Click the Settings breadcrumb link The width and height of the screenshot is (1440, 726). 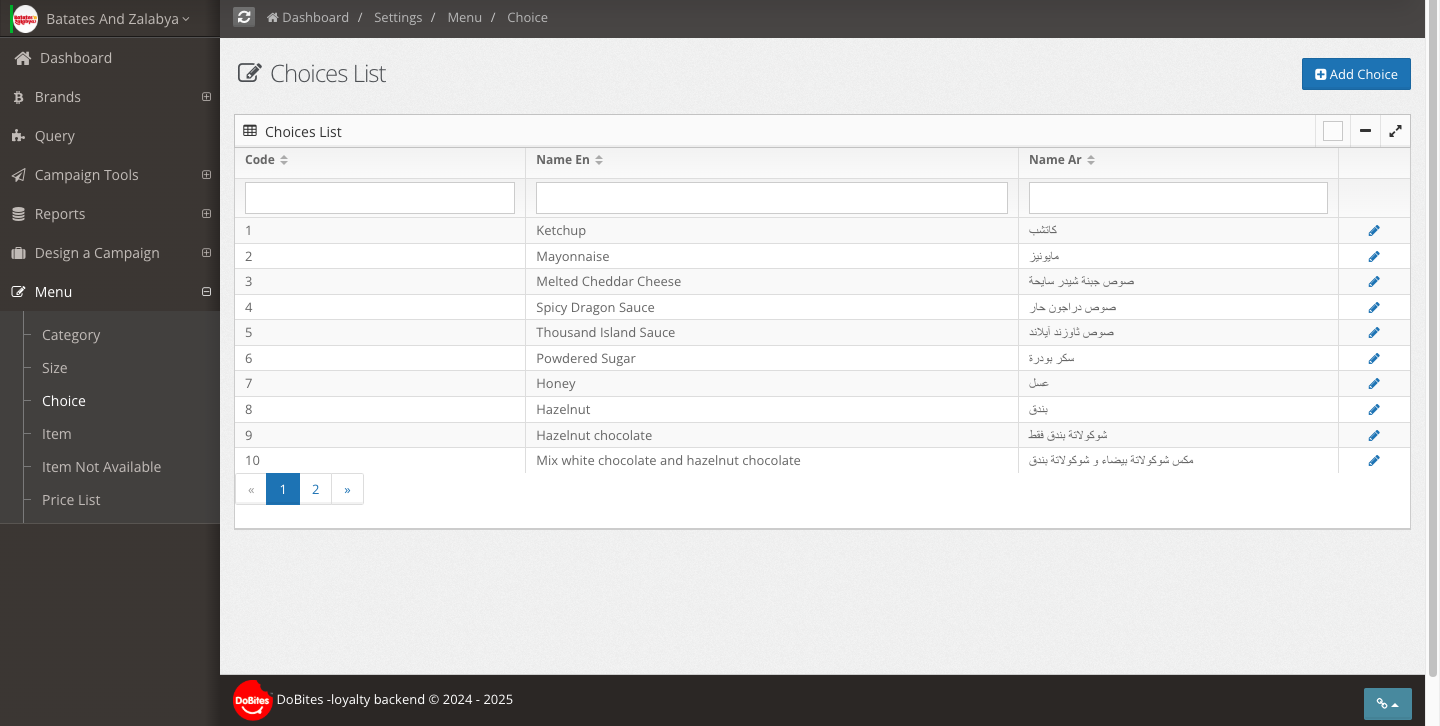coord(398,17)
